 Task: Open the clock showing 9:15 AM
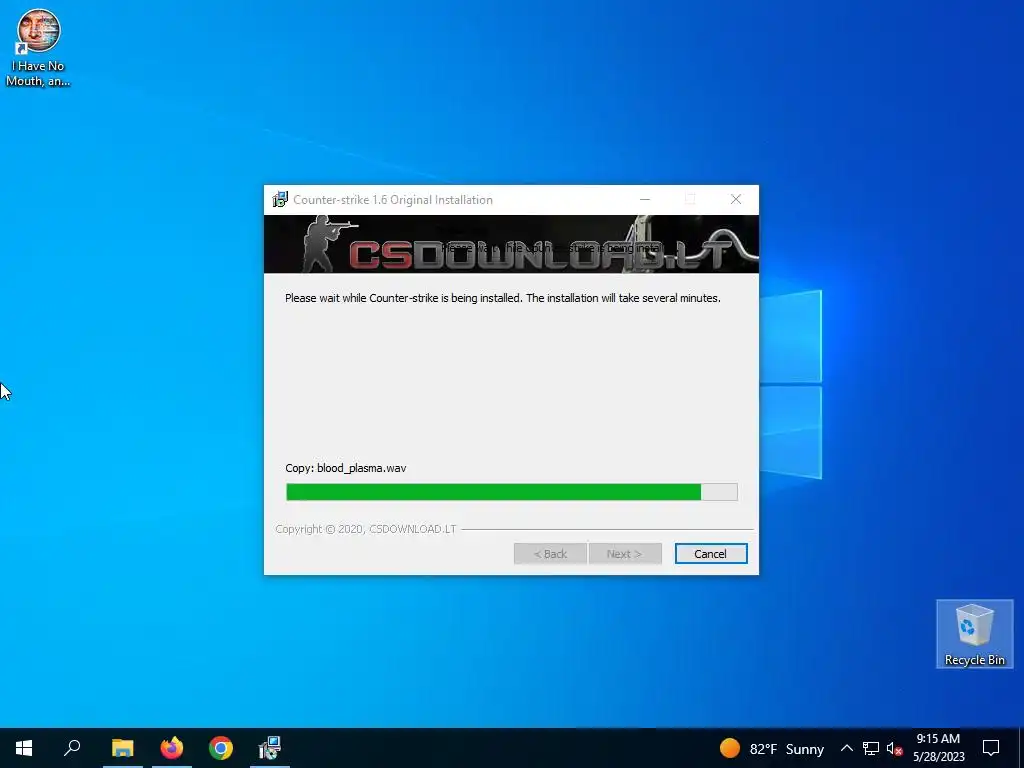click(x=938, y=748)
